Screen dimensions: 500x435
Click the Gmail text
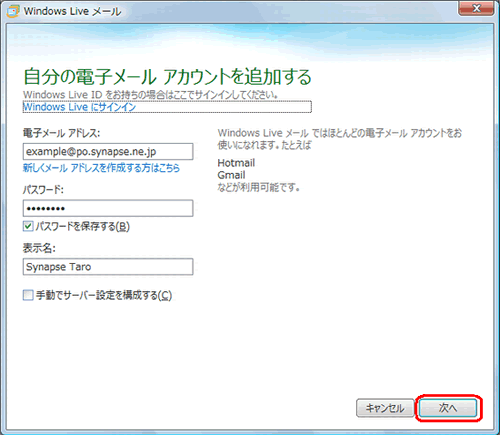point(231,175)
